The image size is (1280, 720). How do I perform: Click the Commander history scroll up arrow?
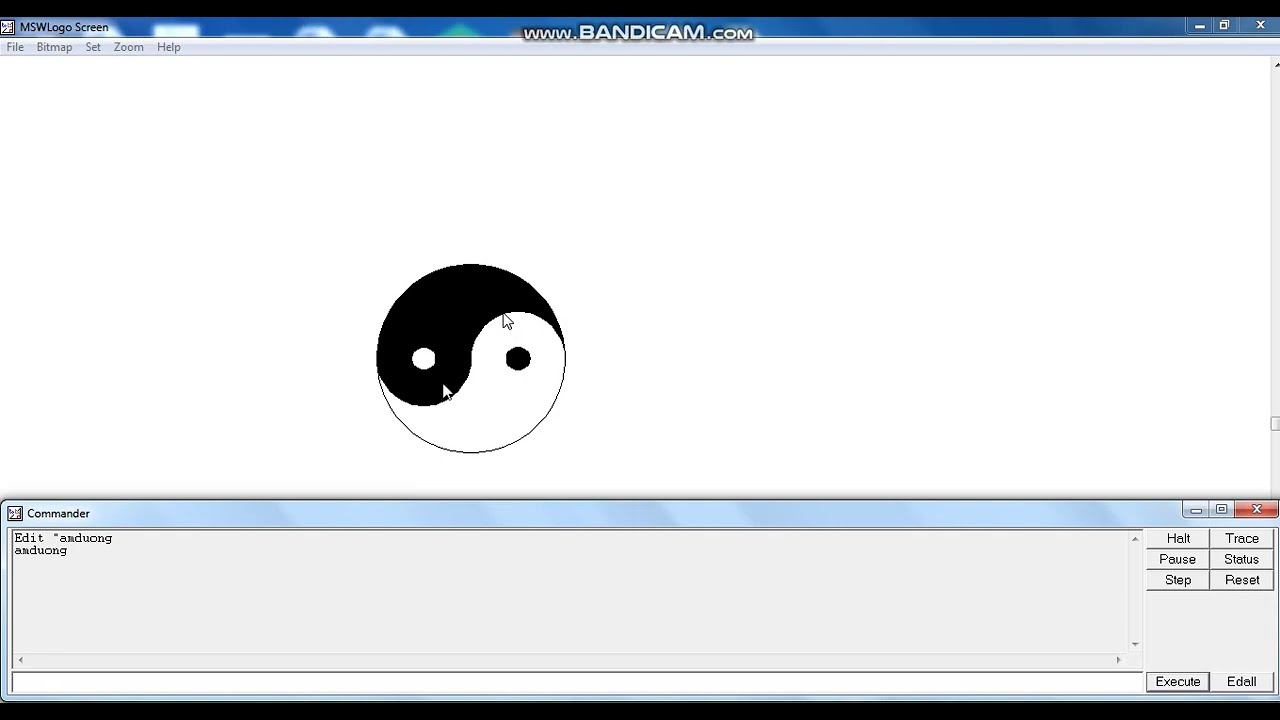1135,539
